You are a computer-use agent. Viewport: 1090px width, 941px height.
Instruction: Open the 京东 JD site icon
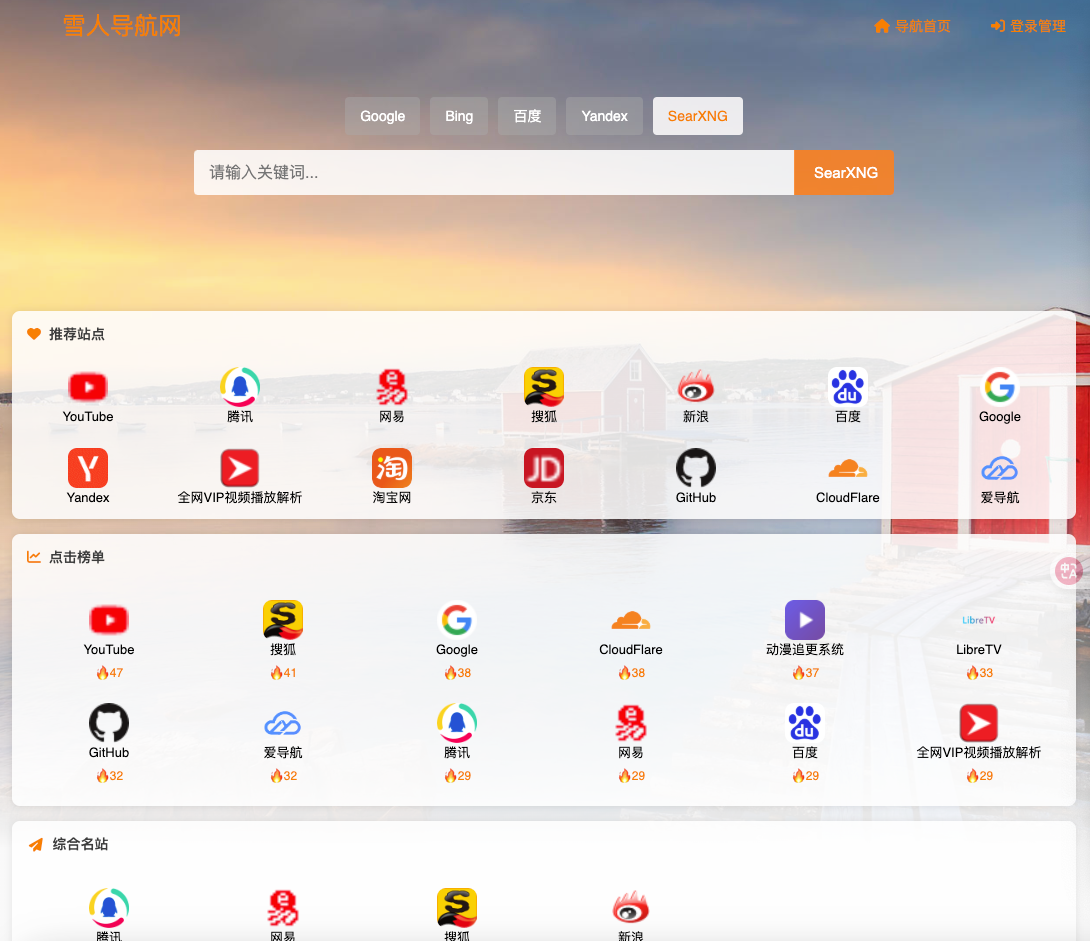tap(544, 468)
